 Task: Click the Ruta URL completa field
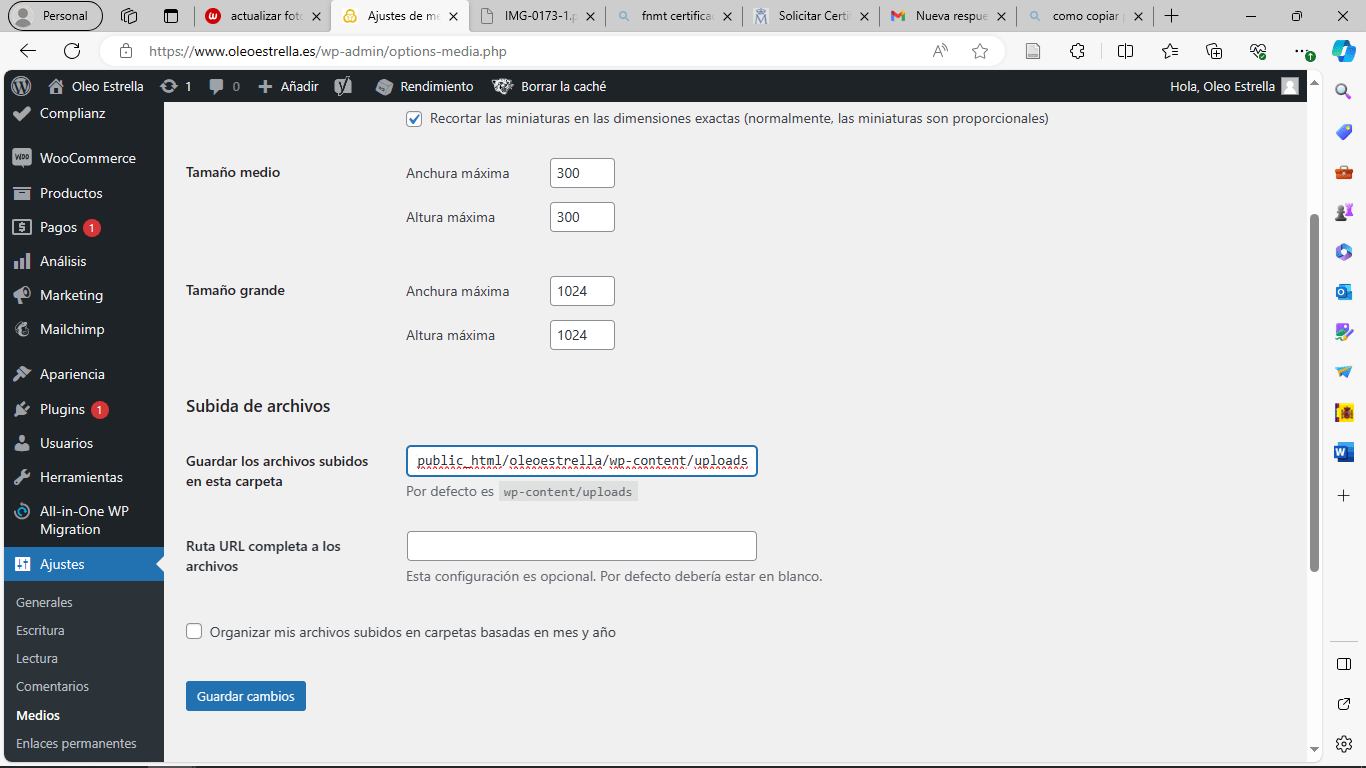[x=582, y=546]
